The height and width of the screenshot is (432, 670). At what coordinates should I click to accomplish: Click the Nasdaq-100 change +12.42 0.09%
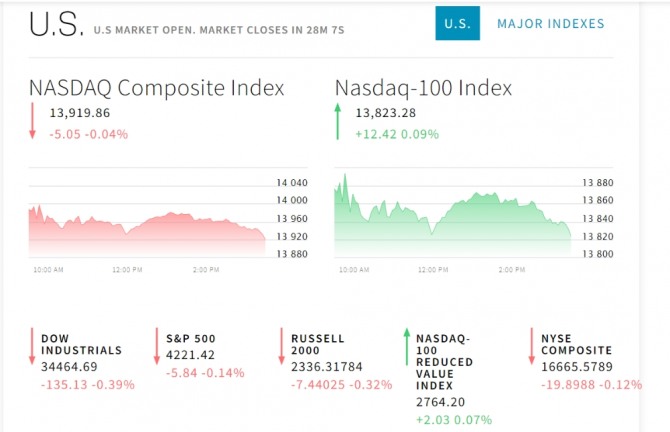click(395, 134)
